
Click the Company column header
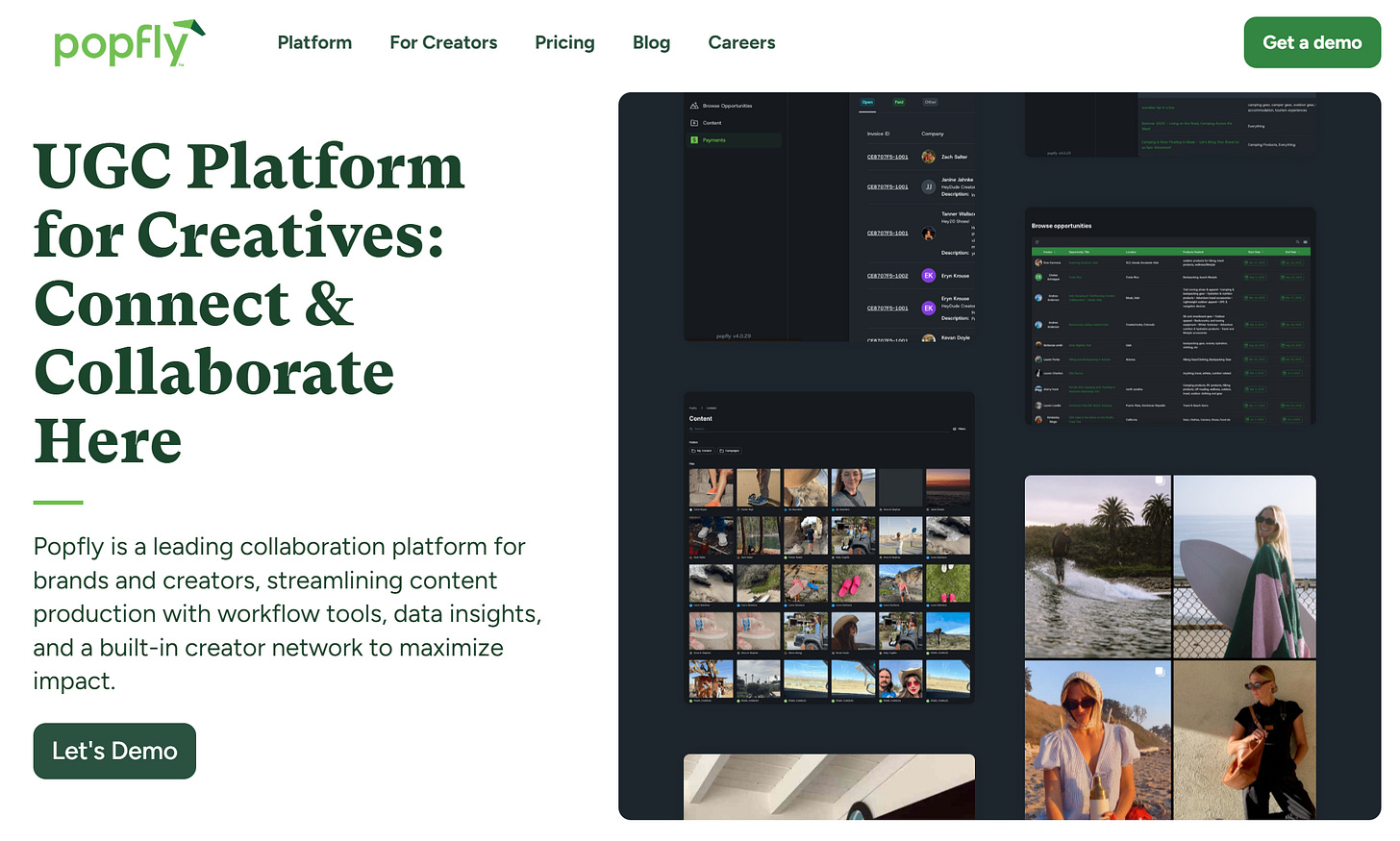tap(932, 134)
